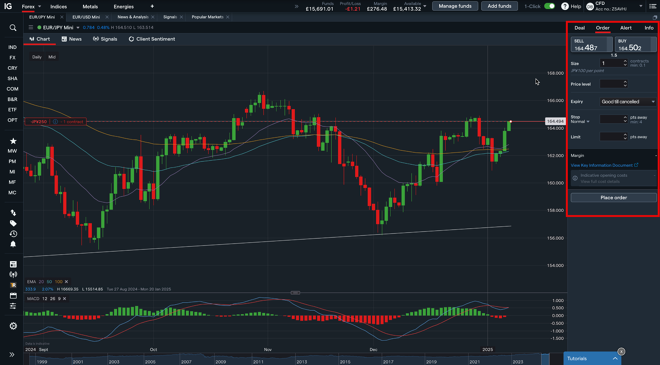Open the signals broadcast icon in sidebar
660x365 pixels.
13,274
